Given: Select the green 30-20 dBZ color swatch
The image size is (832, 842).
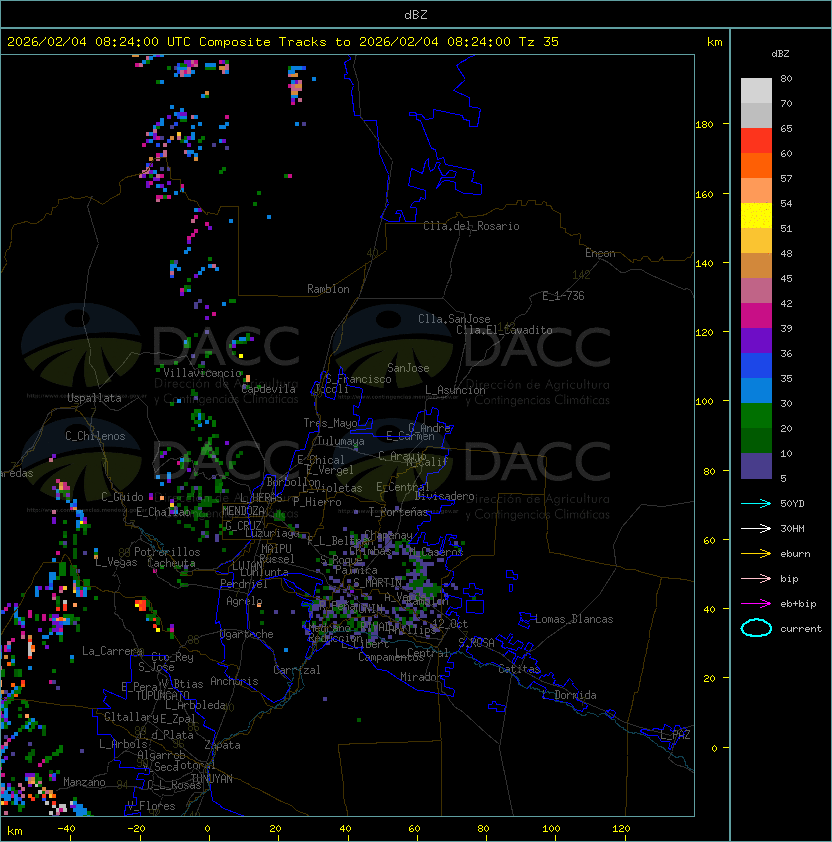Looking at the screenshot, I should [756, 415].
